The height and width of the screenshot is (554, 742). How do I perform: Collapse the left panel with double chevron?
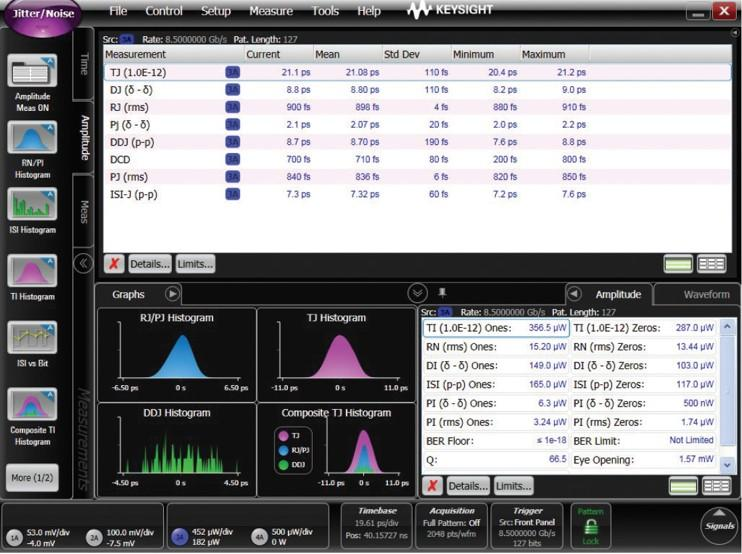tap(84, 263)
